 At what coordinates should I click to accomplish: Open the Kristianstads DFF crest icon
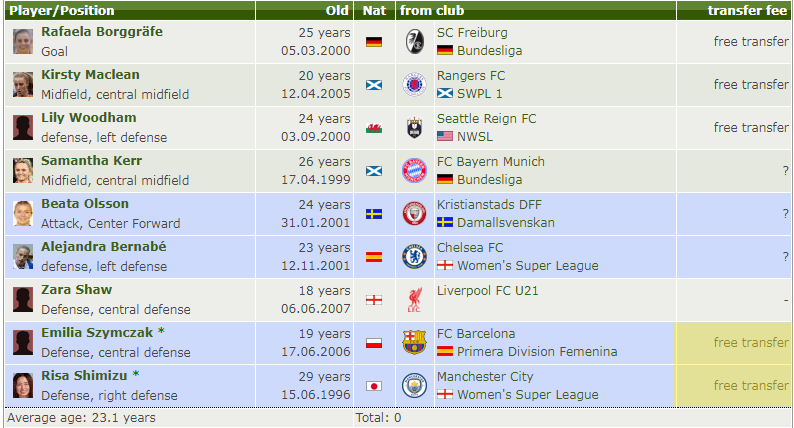pyautogui.click(x=414, y=214)
